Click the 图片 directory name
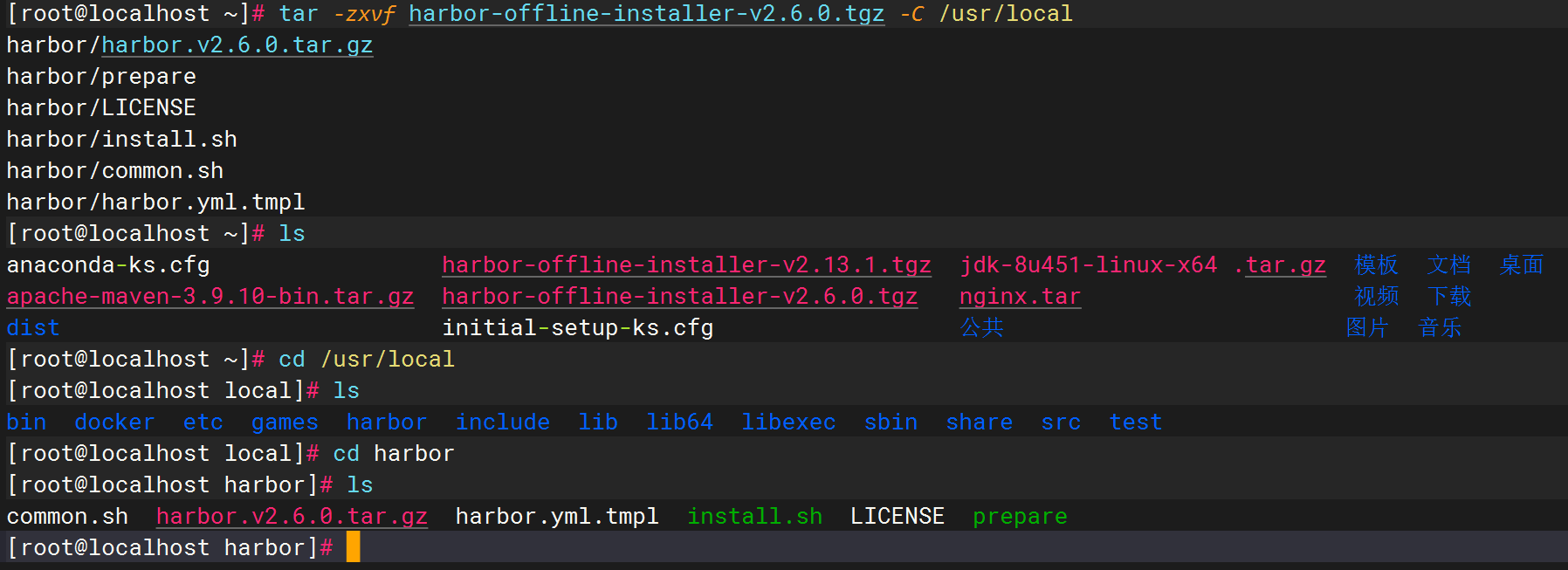 click(x=1367, y=327)
